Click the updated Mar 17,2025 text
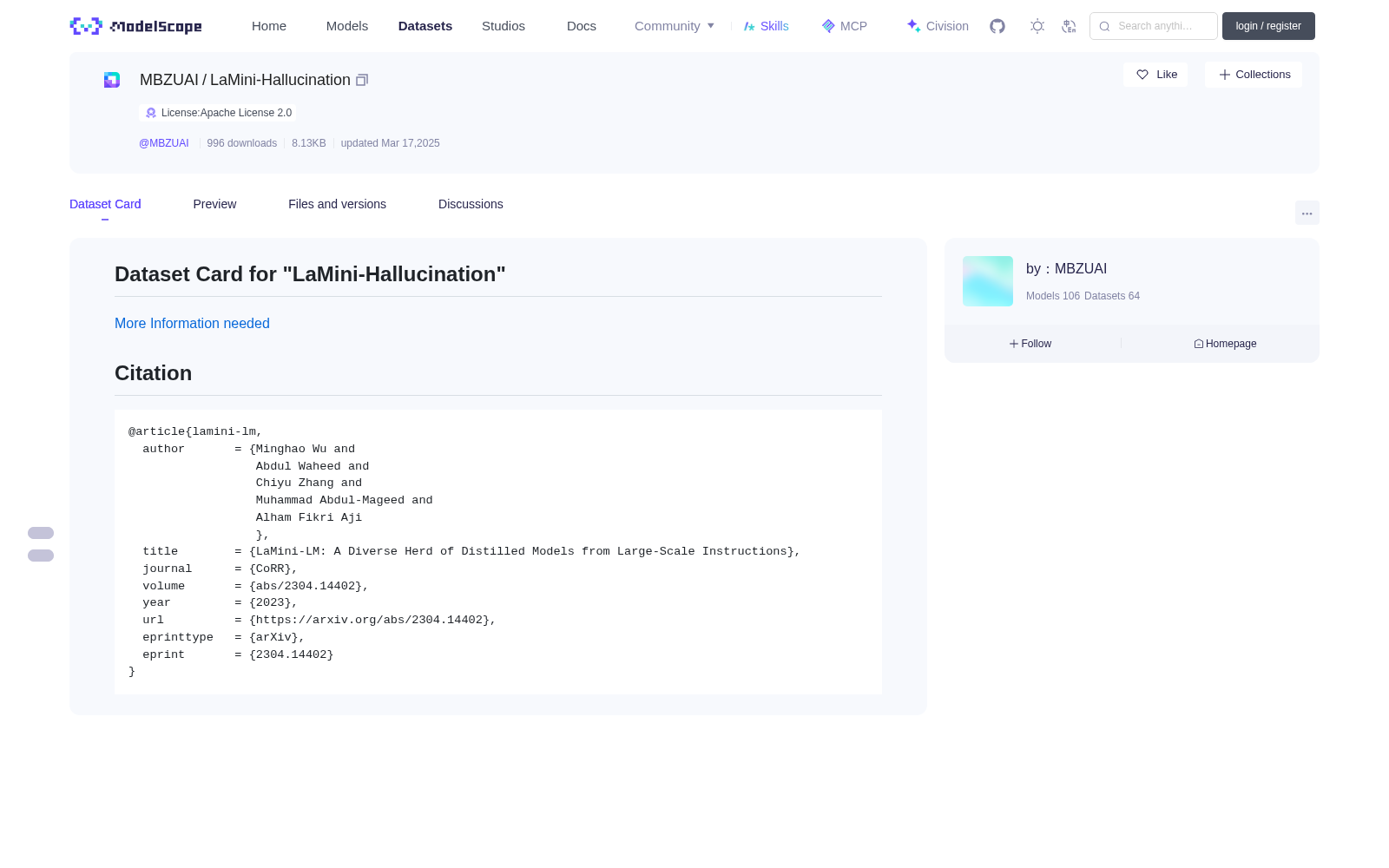The image size is (1389, 868). click(390, 143)
